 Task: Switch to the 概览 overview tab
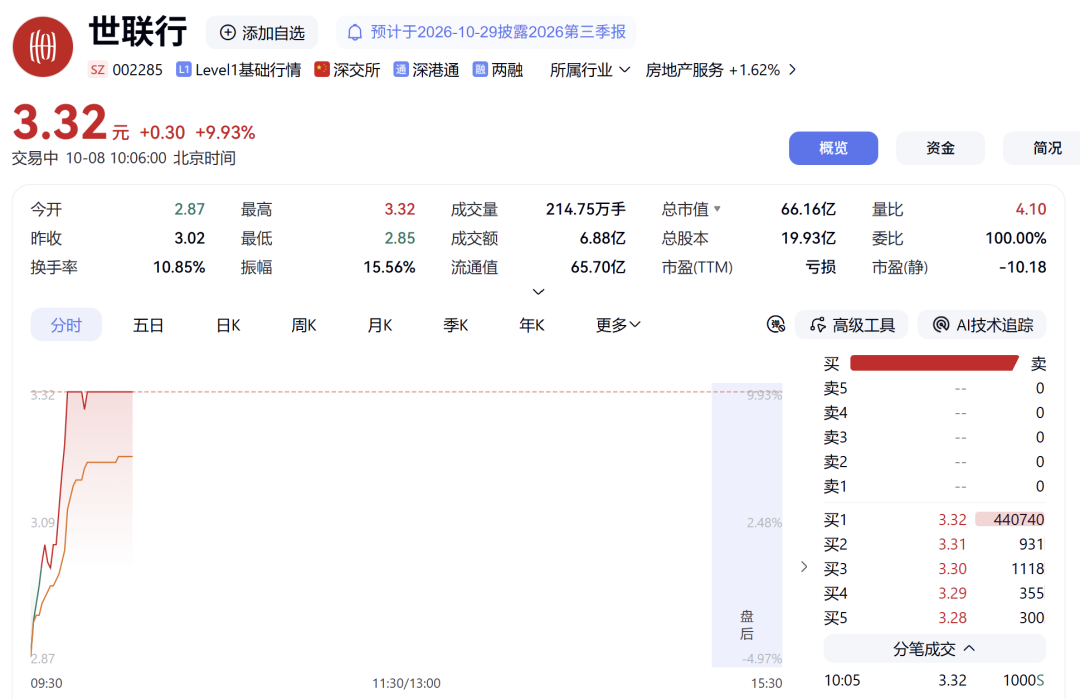833,148
